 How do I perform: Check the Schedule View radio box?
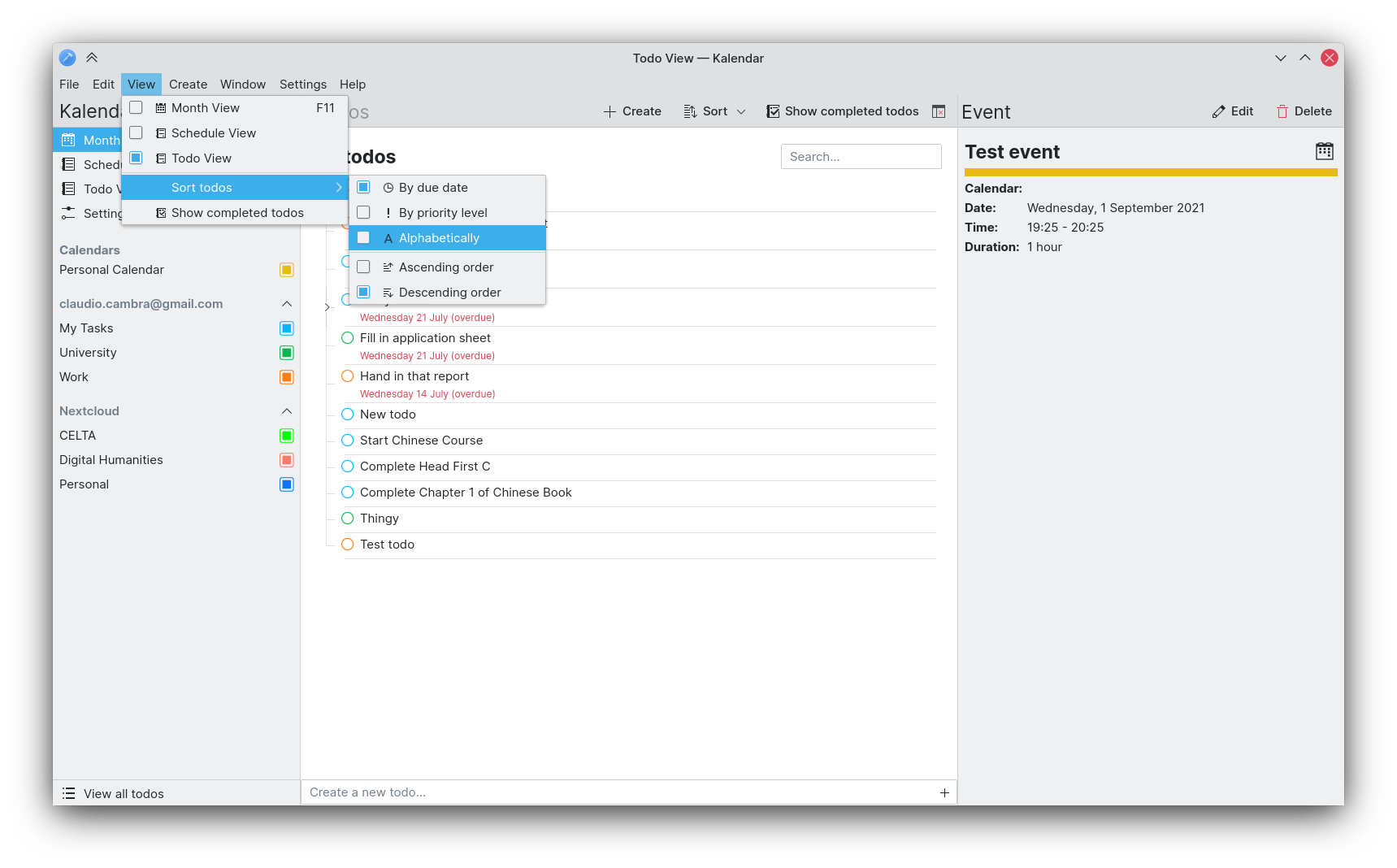(x=136, y=132)
